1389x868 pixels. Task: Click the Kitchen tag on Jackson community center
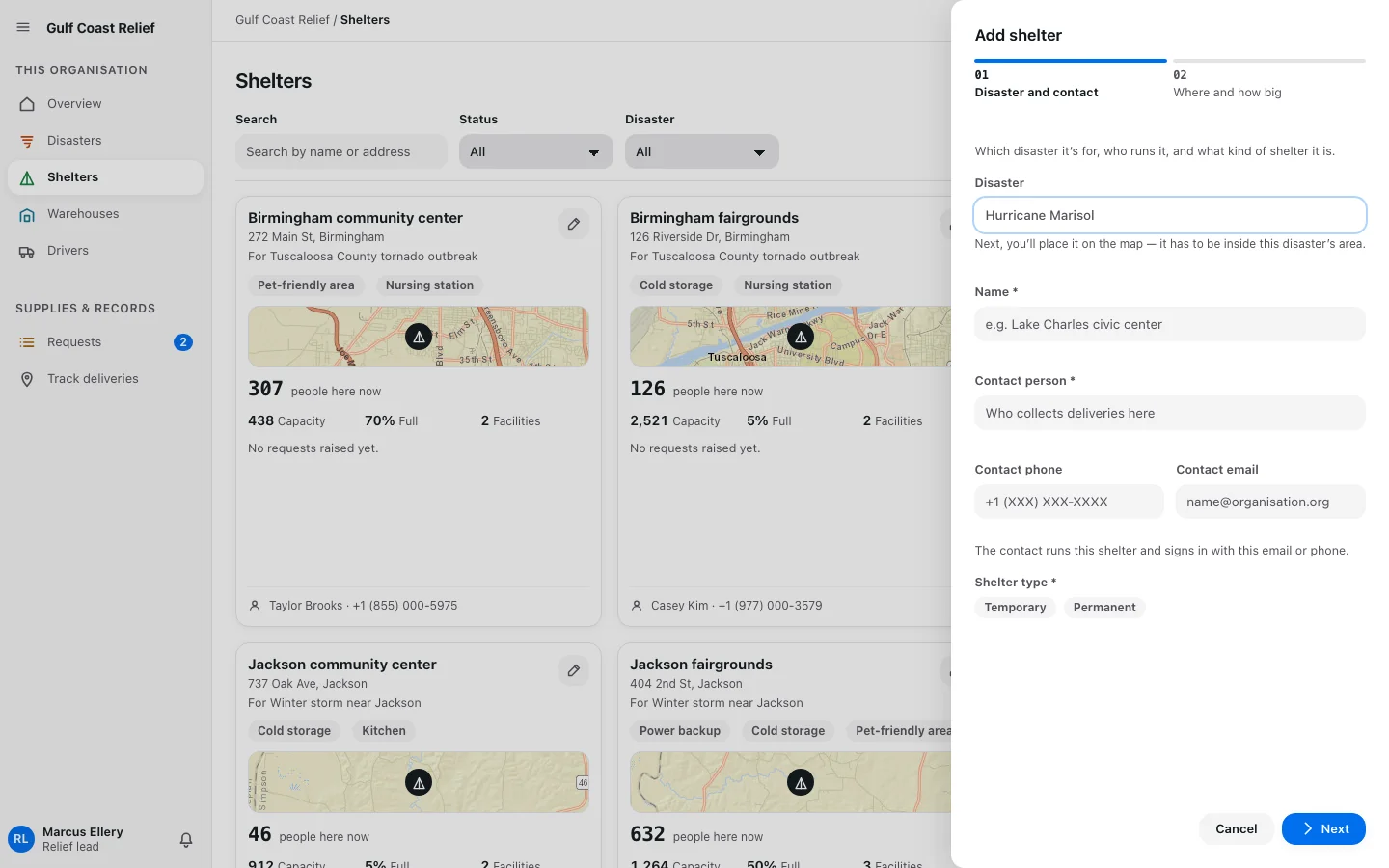pos(384,731)
